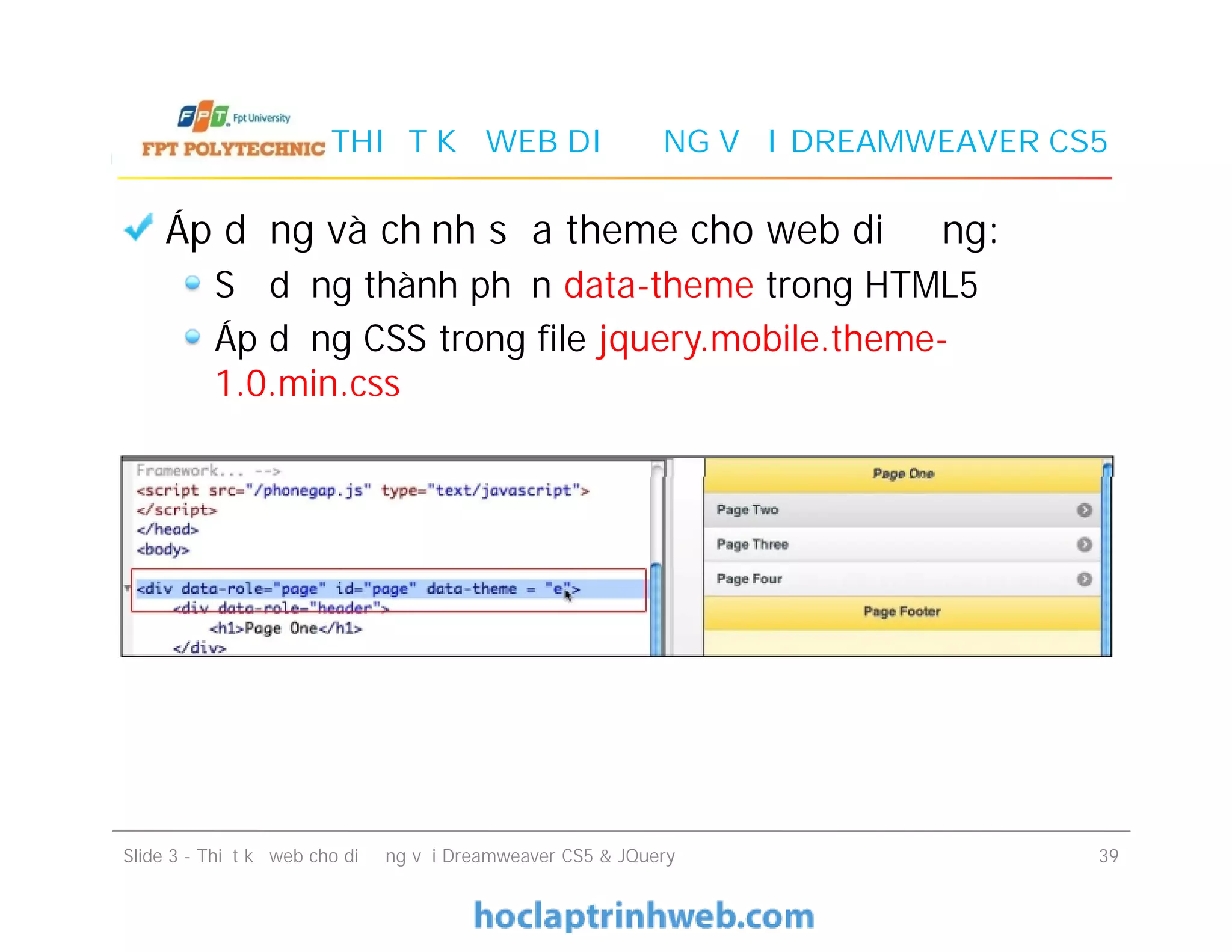Open the Page Two list item

[902, 510]
